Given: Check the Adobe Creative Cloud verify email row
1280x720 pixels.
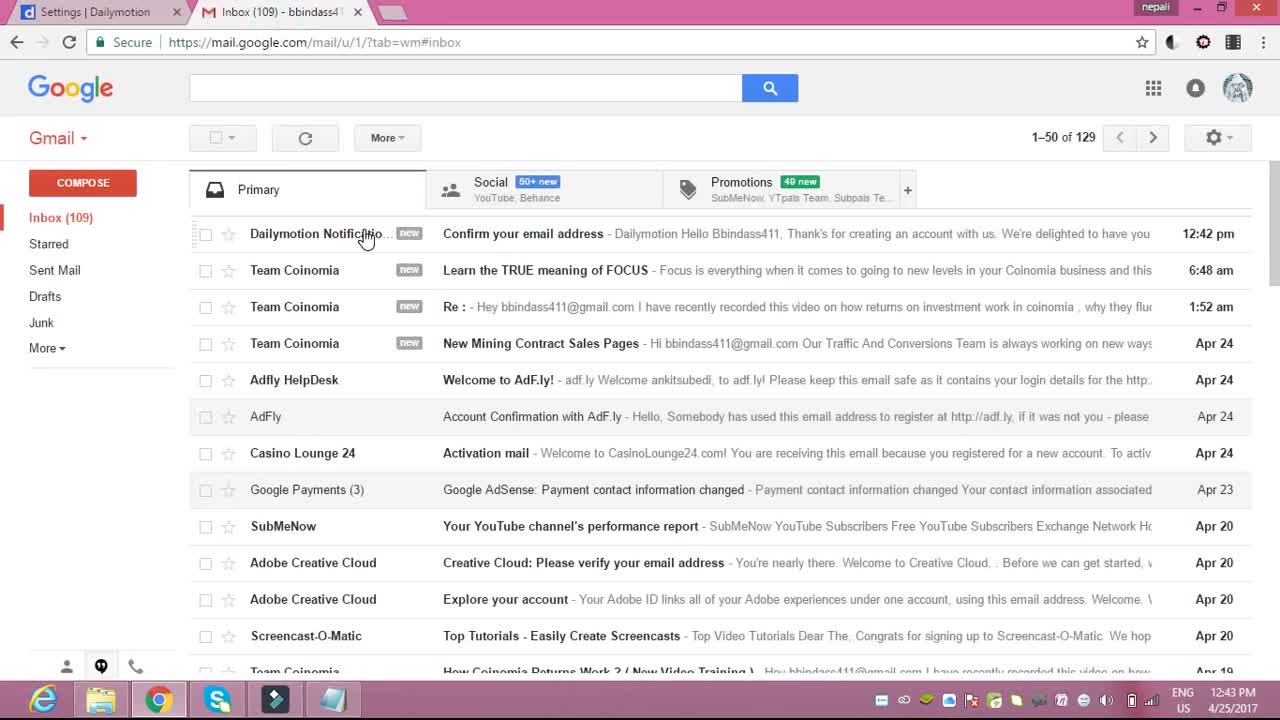Looking at the screenshot, I should tap(205, 563).
